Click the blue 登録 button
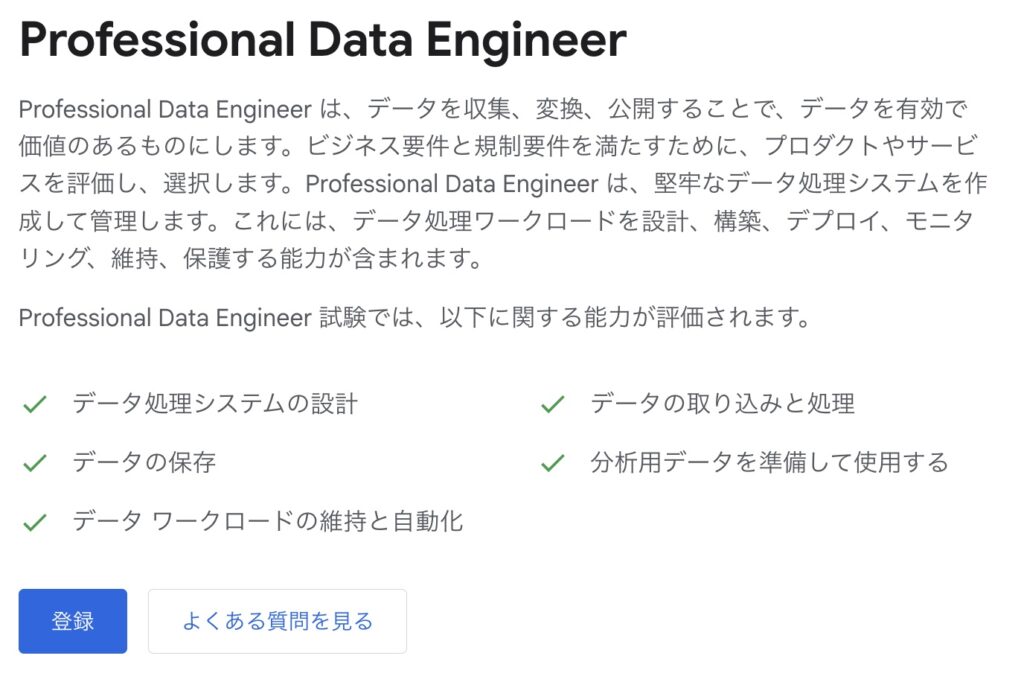 [x=72, y=620]
